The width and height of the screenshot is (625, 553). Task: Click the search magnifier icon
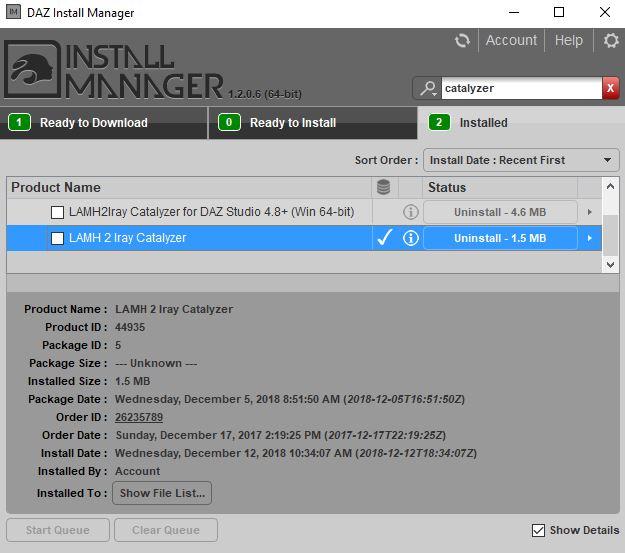pos(428,88)
